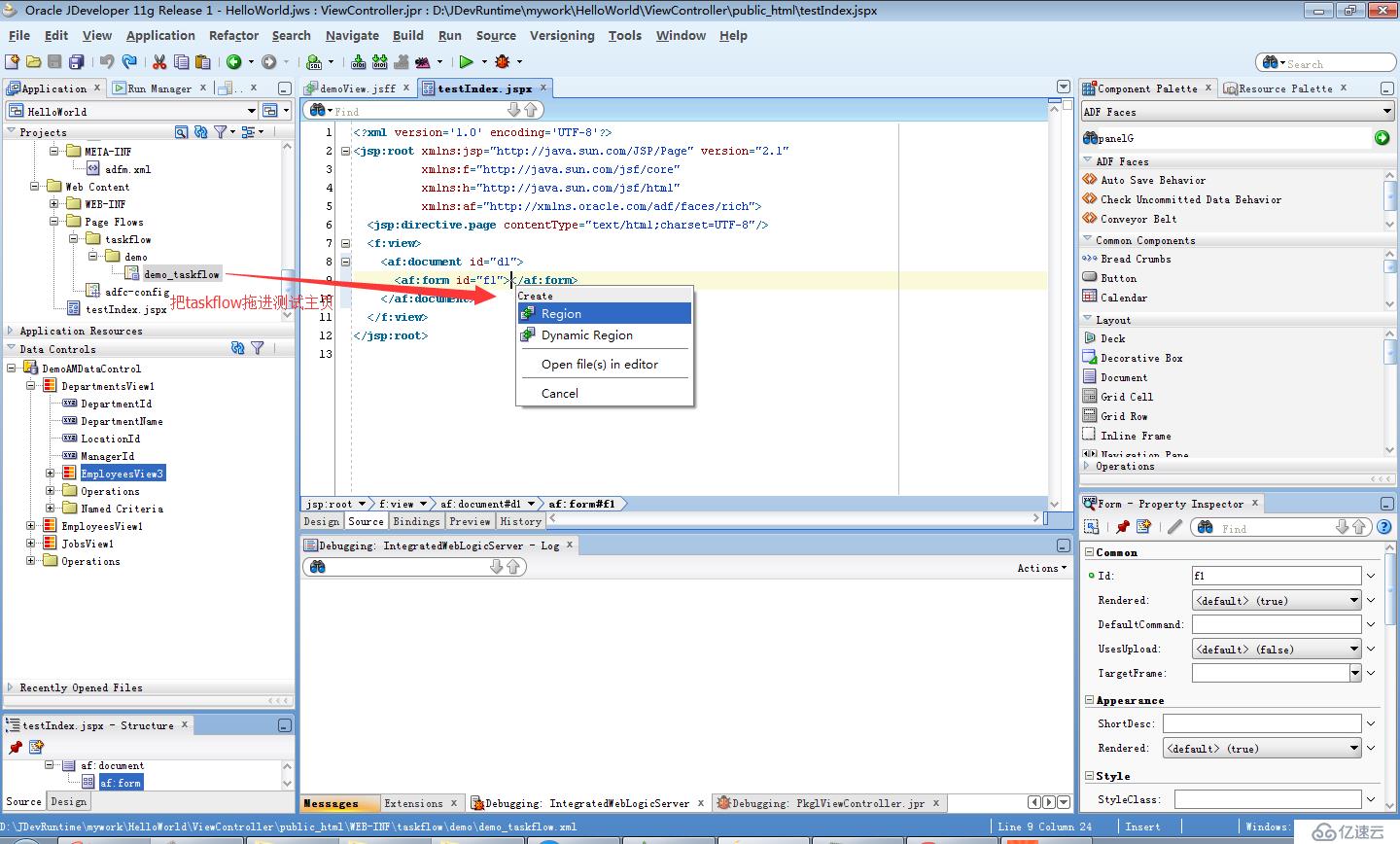Open the Resource Palette tab

pyautogui.click(x=1285, y=88)
